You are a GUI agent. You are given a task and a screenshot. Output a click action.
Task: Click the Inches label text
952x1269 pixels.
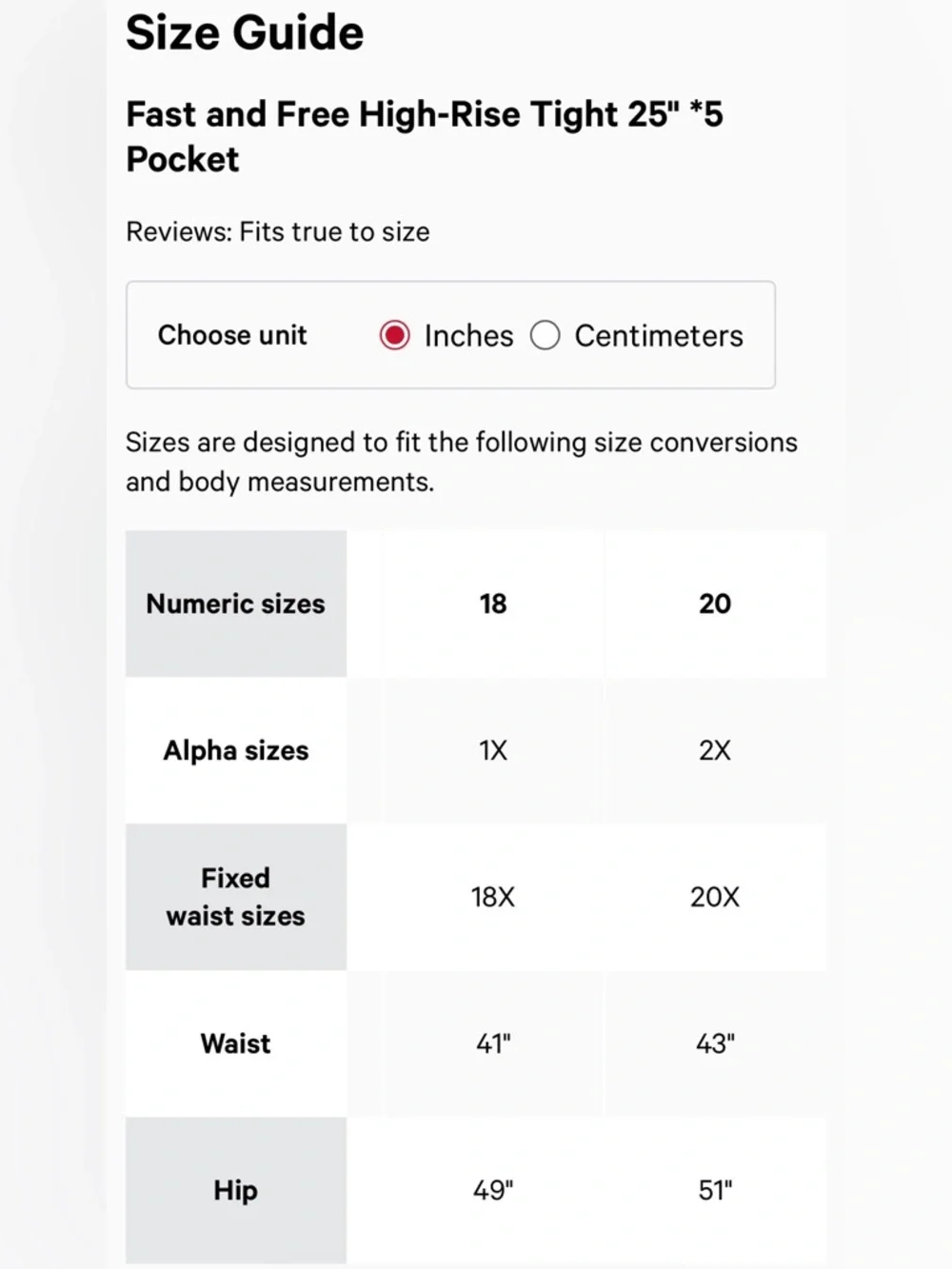coord(468,336)
